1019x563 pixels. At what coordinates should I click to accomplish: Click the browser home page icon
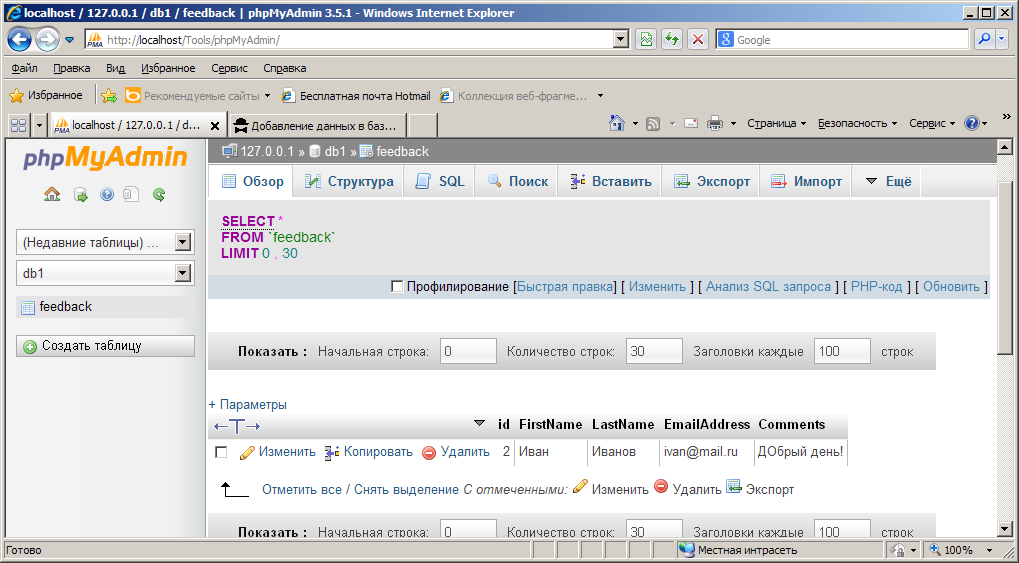[x=617, y=123]
